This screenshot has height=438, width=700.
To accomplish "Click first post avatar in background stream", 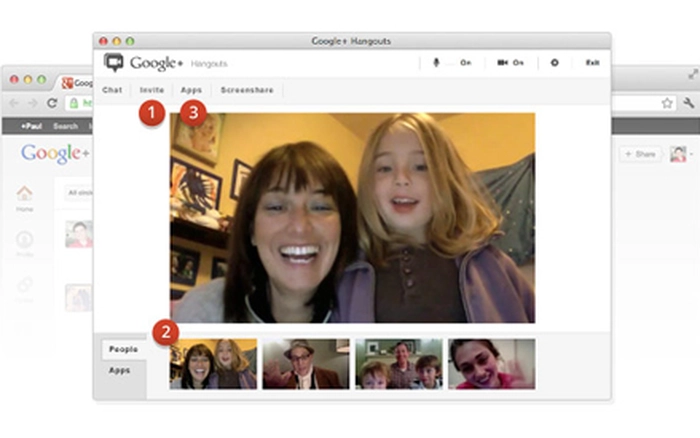I will [79, 234].
